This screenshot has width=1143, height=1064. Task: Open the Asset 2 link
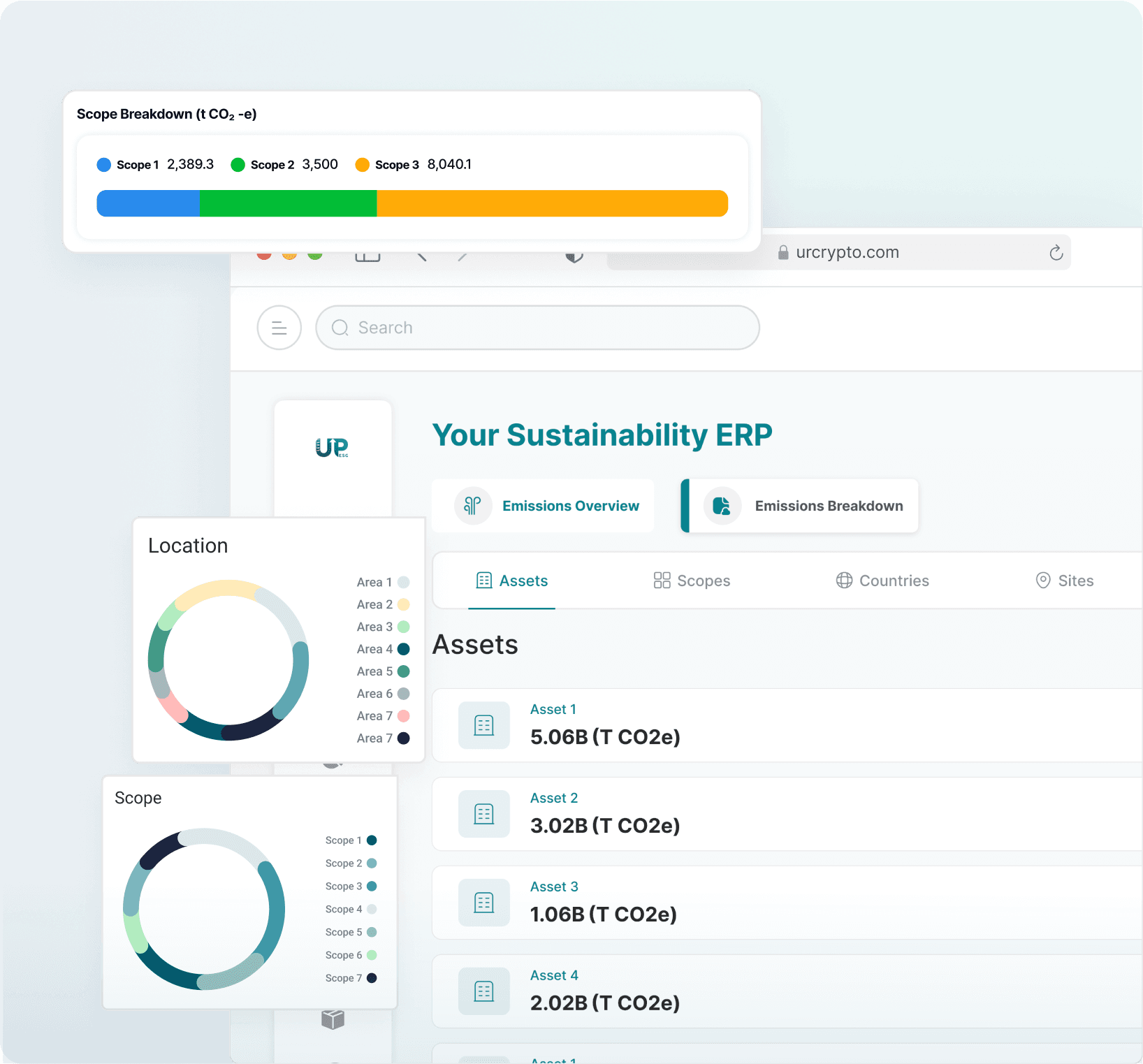click(x=554, y=797)
